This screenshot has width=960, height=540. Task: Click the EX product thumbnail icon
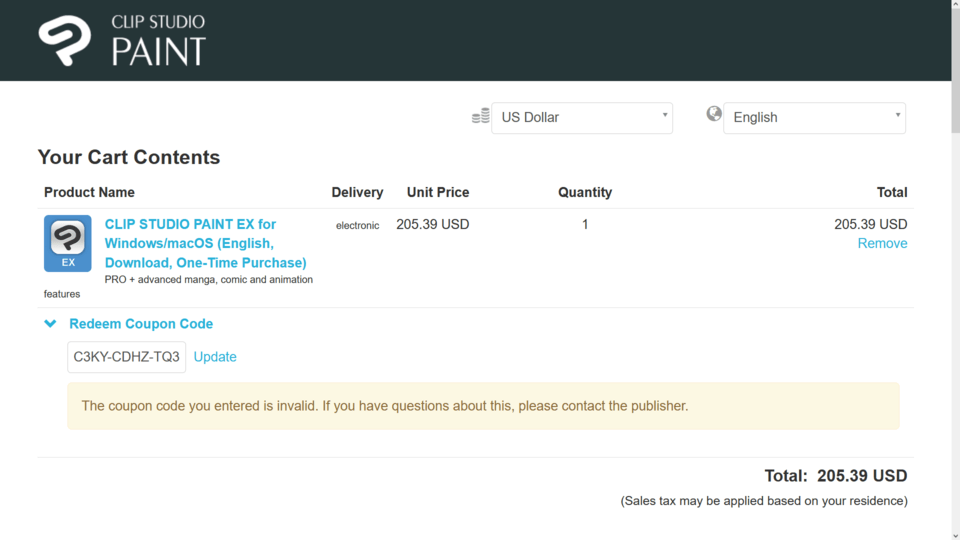pos(67,243)
